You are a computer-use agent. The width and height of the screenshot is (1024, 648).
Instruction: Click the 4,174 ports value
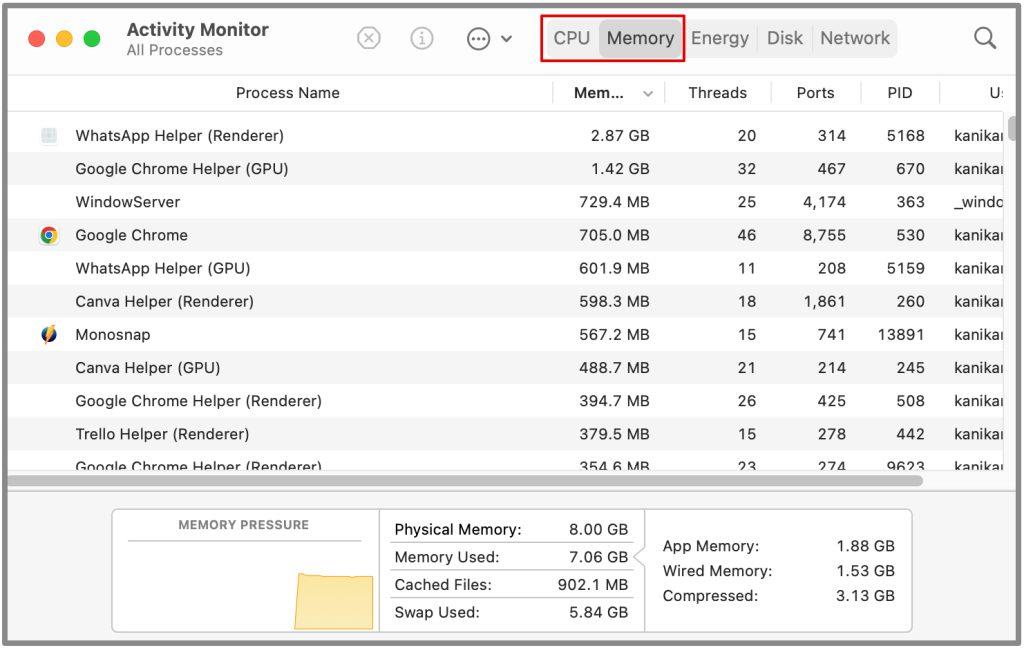824,202
